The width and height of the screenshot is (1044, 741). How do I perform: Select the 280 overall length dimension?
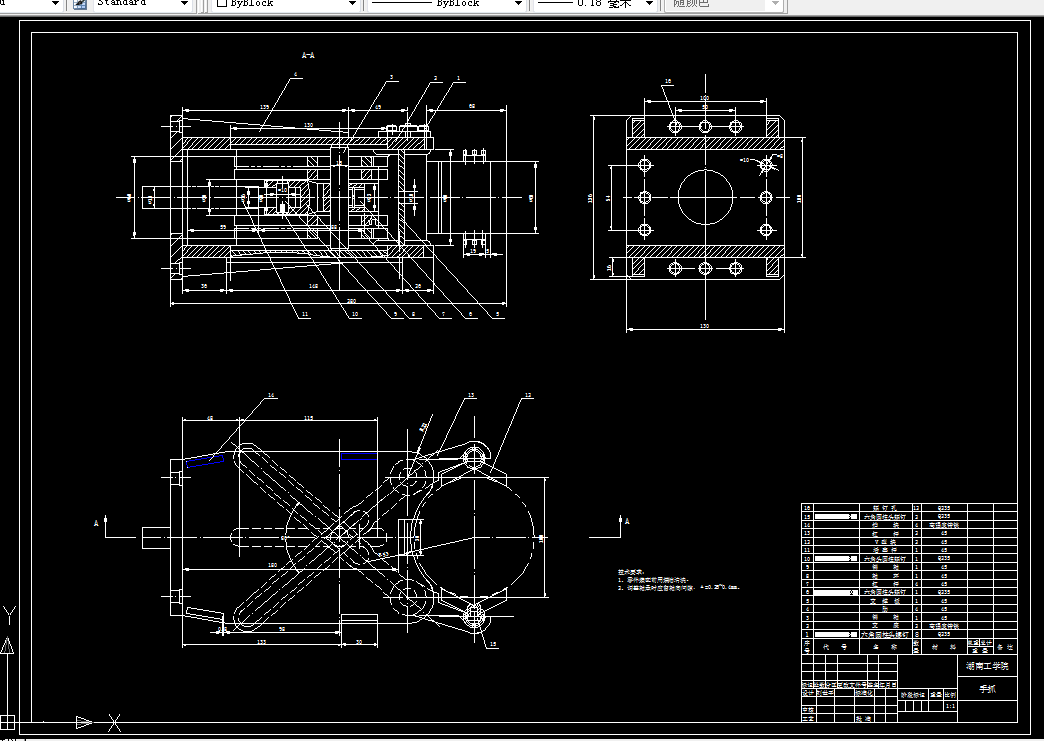click(x=351, y=301)
